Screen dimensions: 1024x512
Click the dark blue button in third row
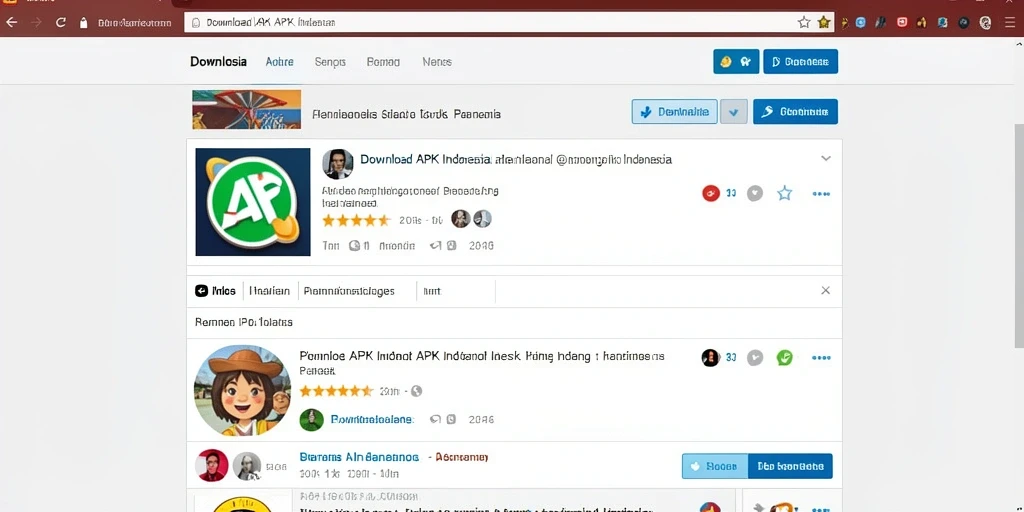790,466
